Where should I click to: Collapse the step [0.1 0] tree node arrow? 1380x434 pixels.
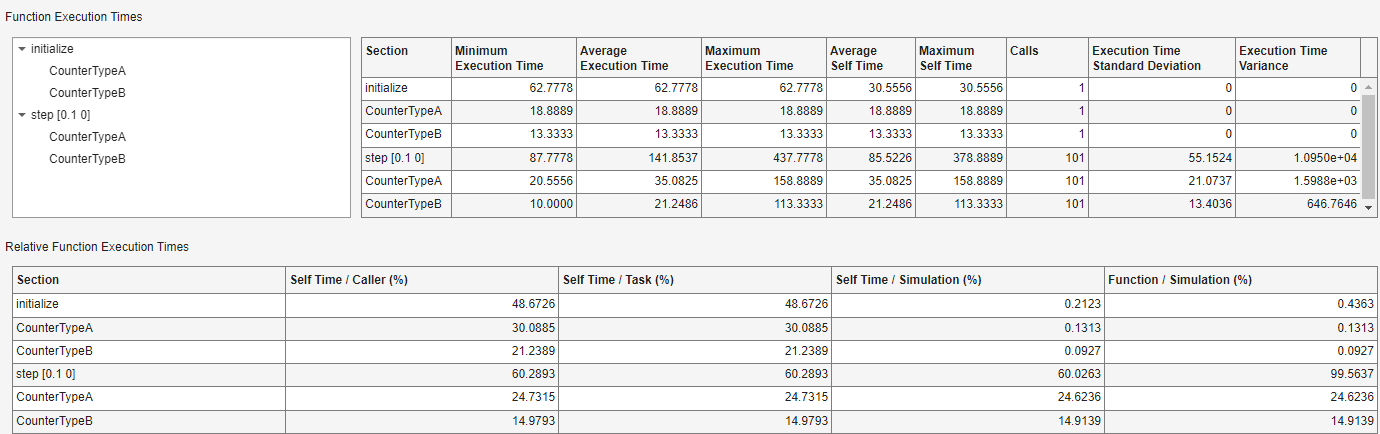[22, 115]
